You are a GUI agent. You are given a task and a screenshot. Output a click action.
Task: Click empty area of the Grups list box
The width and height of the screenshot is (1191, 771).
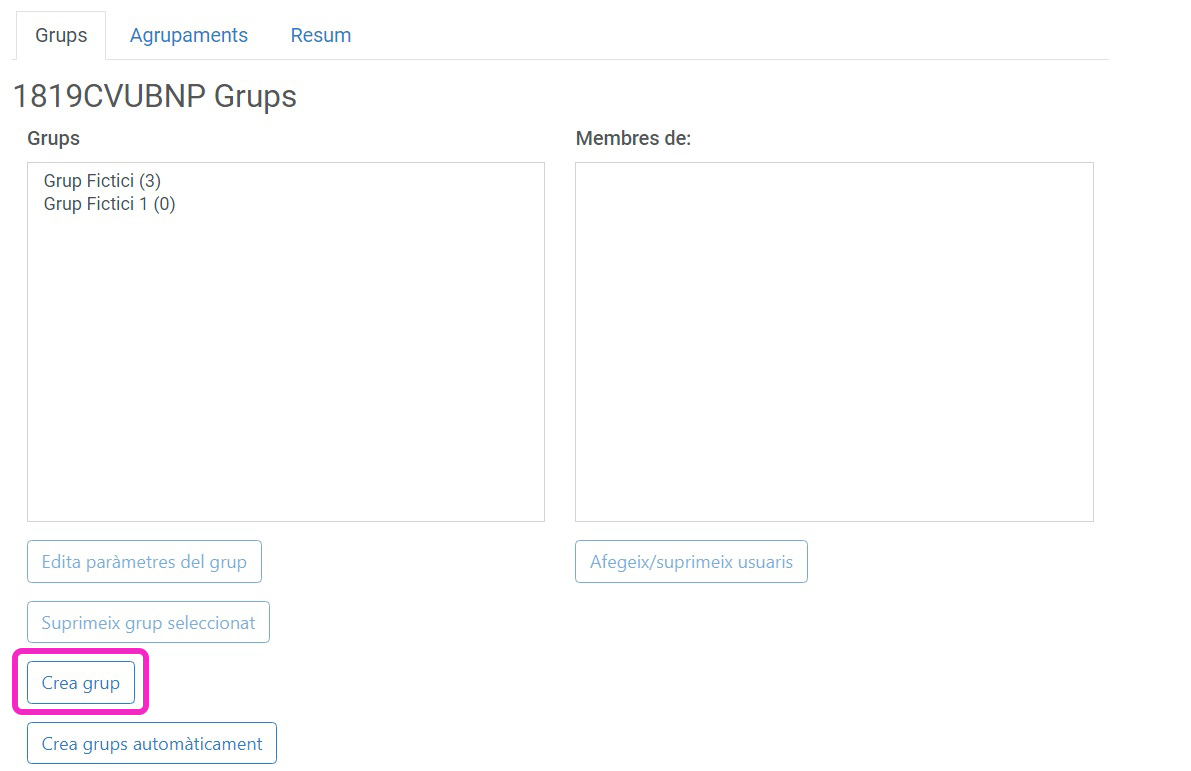coord(285,380)
